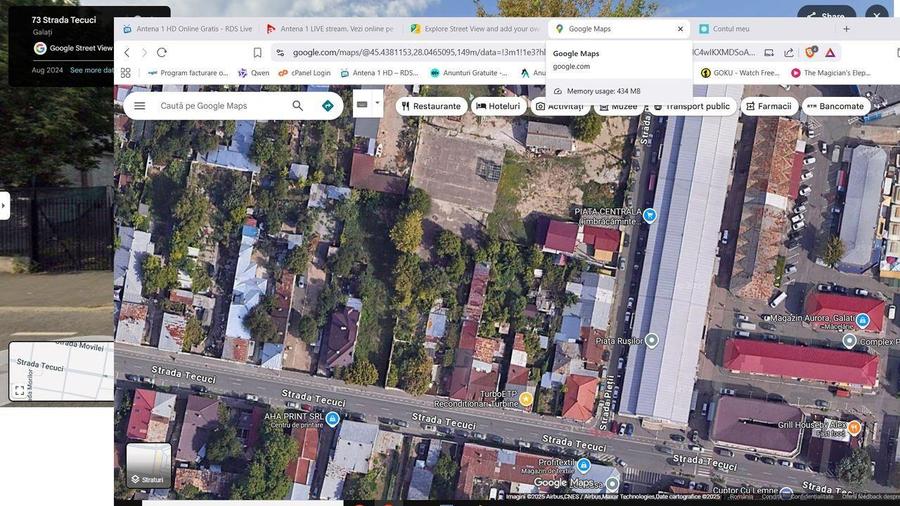Open the Antena 1 HD – RDS bookmark

tap(379, 73)
